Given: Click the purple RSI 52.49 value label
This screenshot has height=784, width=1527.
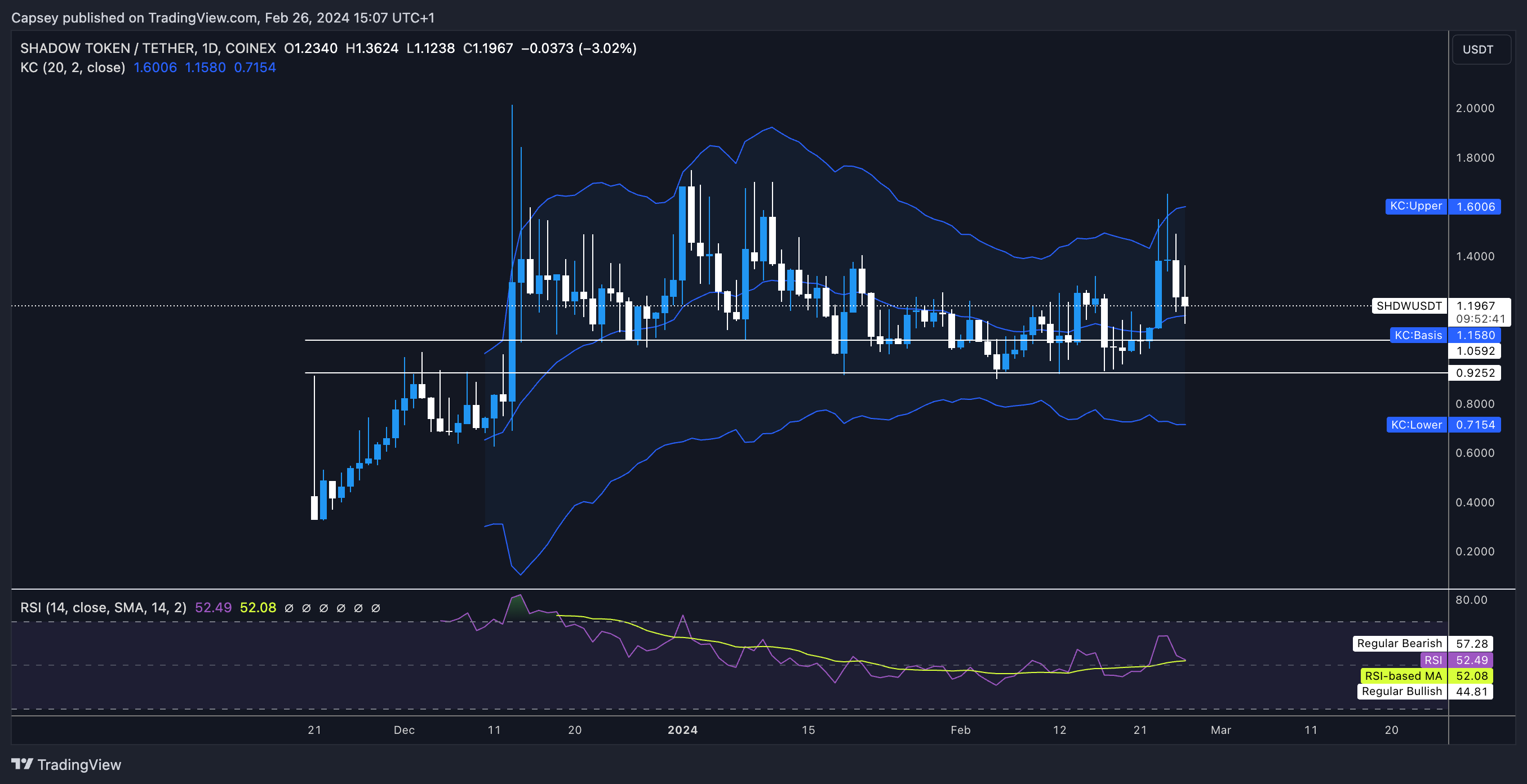Looking at the screenshot, I should point(1471,660).
